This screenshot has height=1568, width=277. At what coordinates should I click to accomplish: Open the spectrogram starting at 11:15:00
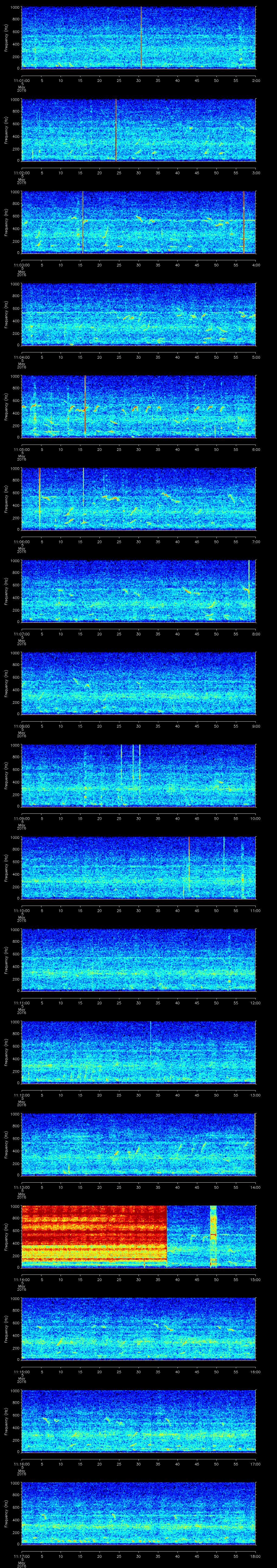[x=139, y=1329]
